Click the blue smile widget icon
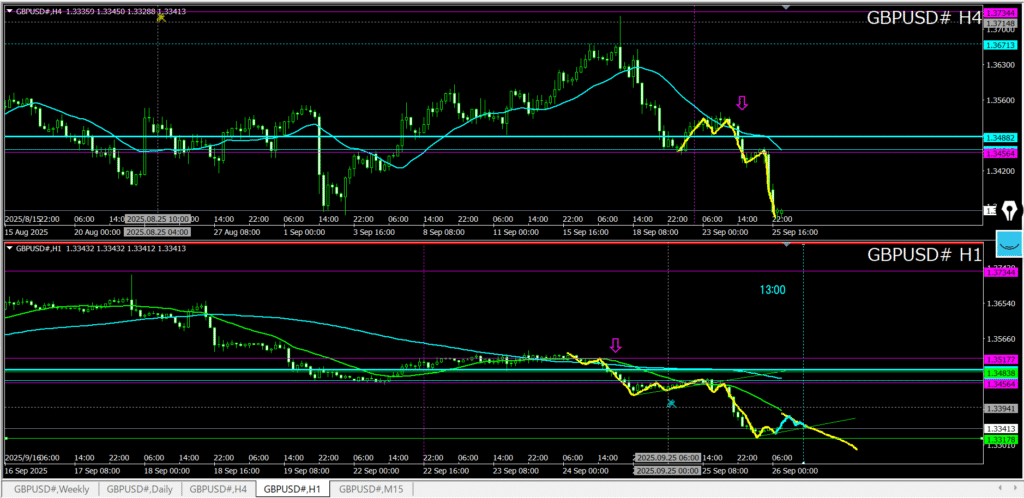The image size is (1024, 498). click(x=1009, y=243)
